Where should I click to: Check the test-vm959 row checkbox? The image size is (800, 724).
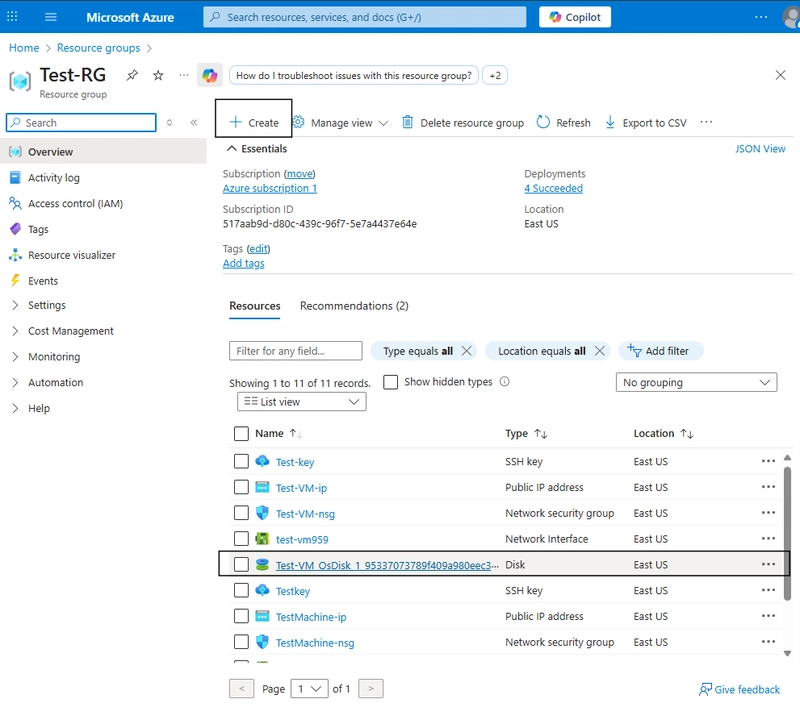click(241, 539)
